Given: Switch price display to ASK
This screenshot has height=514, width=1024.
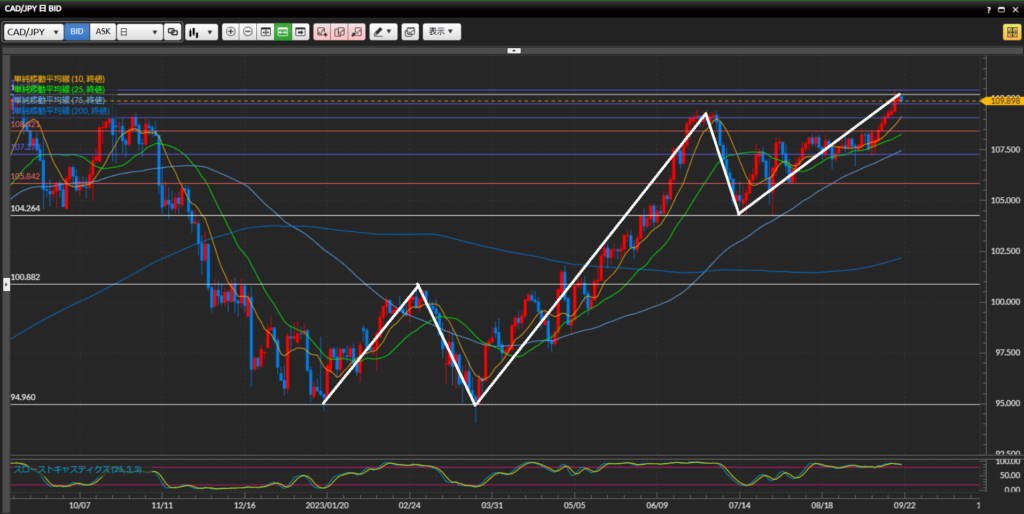Looking at the screenshot, I should pyautogui.click(x=102, y=32).
